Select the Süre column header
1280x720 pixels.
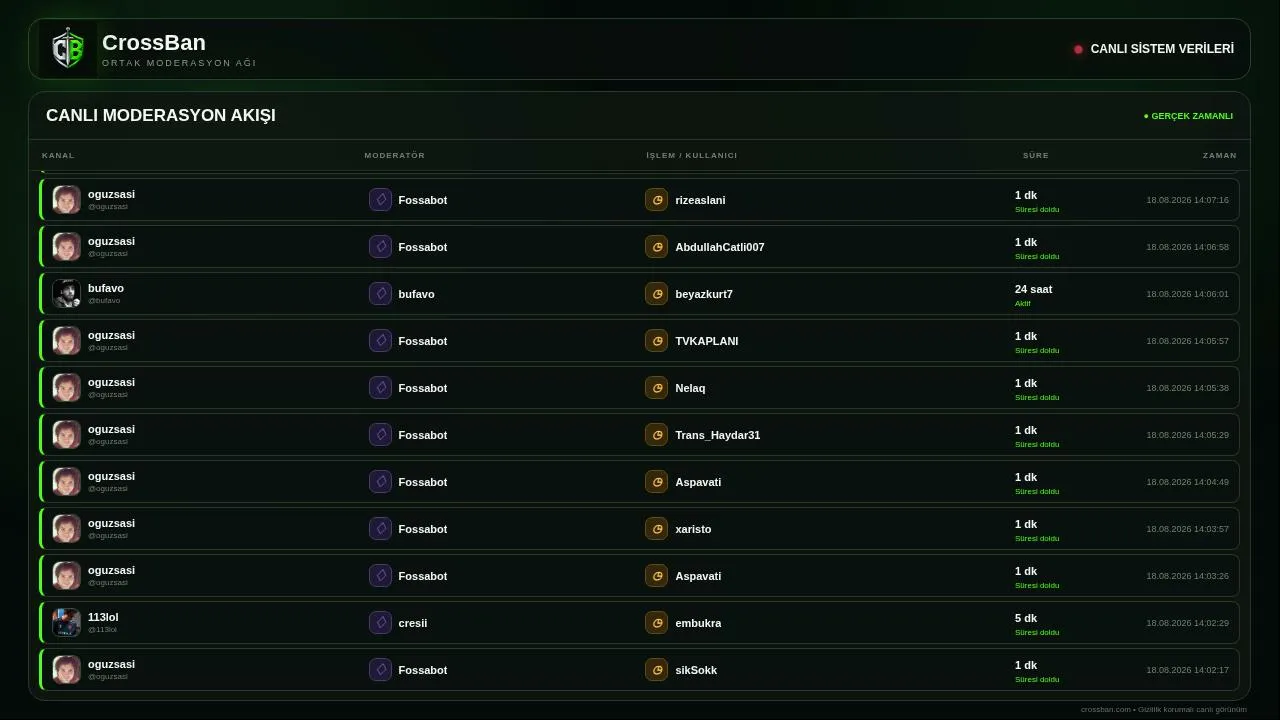pos(1036,155)
